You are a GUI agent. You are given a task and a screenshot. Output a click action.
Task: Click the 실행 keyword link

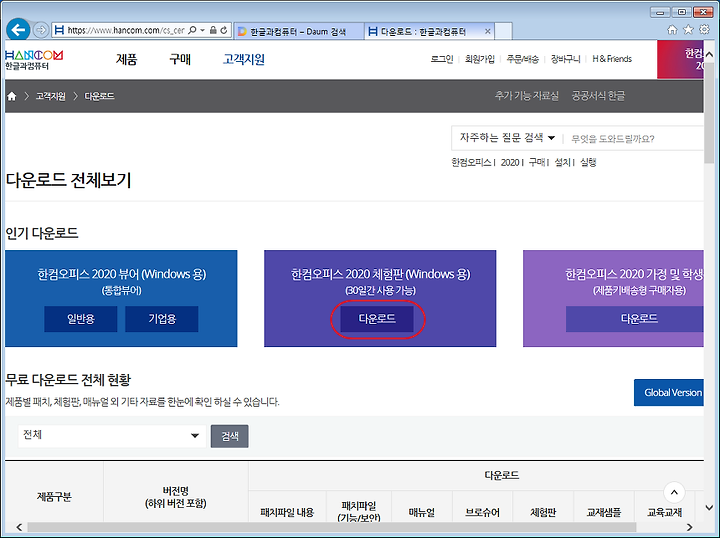[588, 162]
